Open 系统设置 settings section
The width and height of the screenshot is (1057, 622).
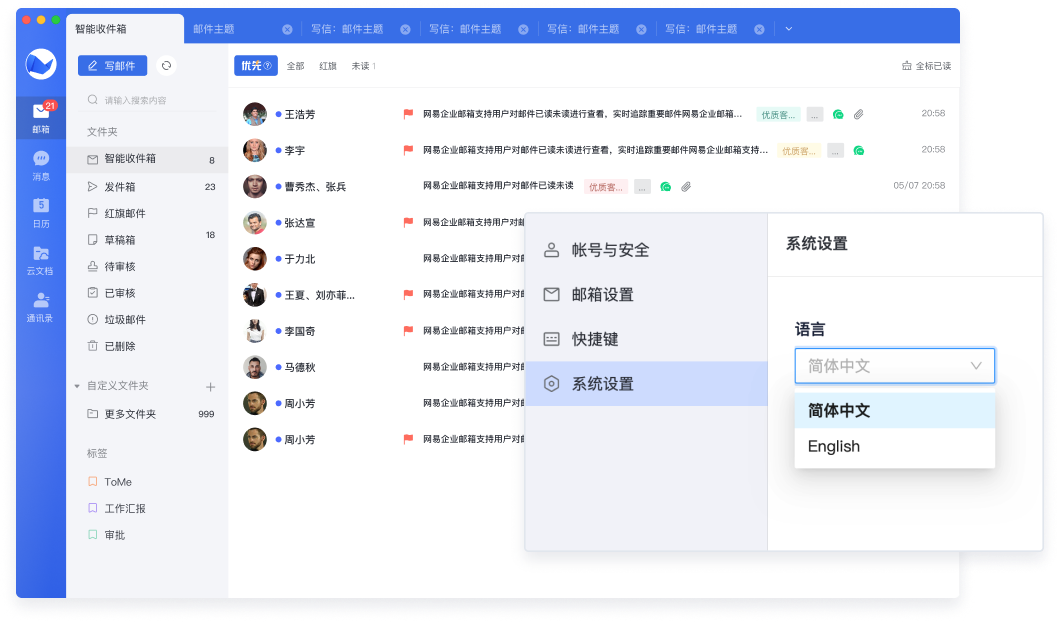[x=646, y=384]
